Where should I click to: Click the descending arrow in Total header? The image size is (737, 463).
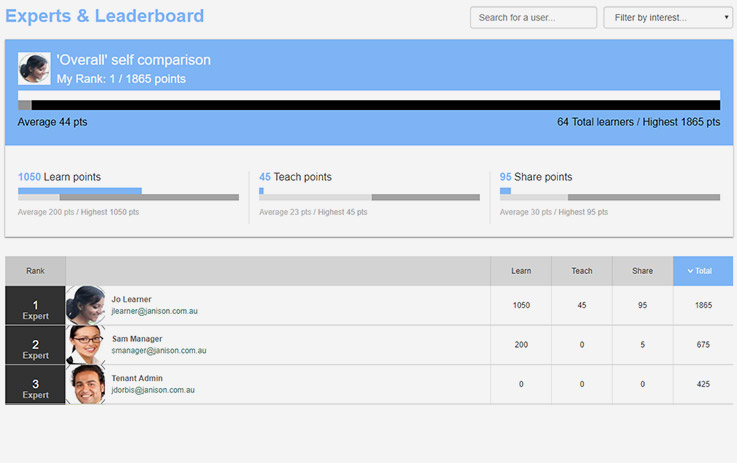click(690, 271)
